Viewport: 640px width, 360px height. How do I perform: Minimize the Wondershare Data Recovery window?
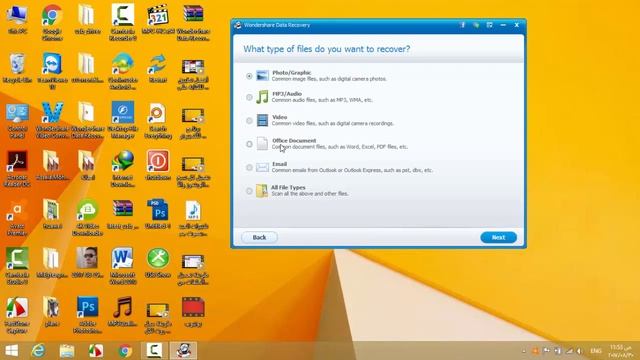coord(503,25)
